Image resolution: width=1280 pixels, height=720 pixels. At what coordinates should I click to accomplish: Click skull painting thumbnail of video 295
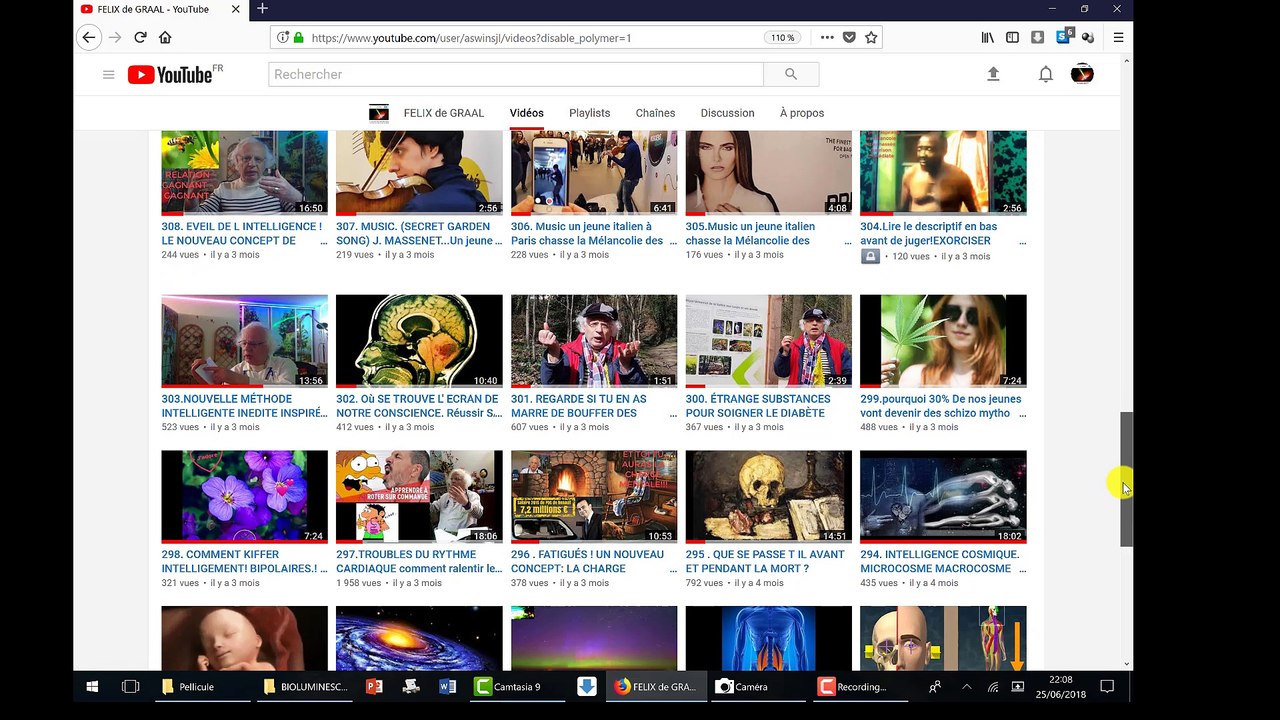point(768,497)
